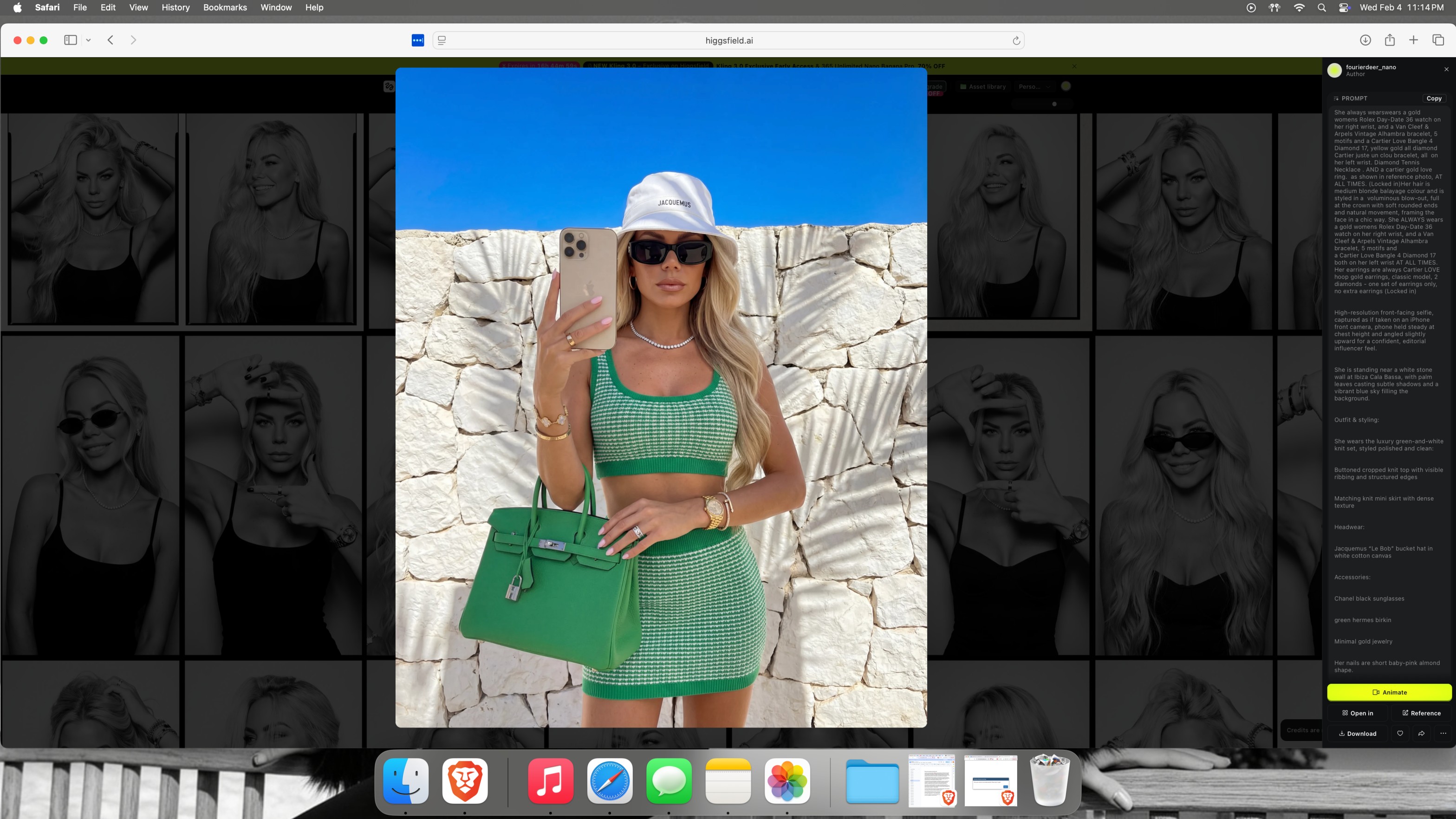Use image as Reference

pos(1421,713)
